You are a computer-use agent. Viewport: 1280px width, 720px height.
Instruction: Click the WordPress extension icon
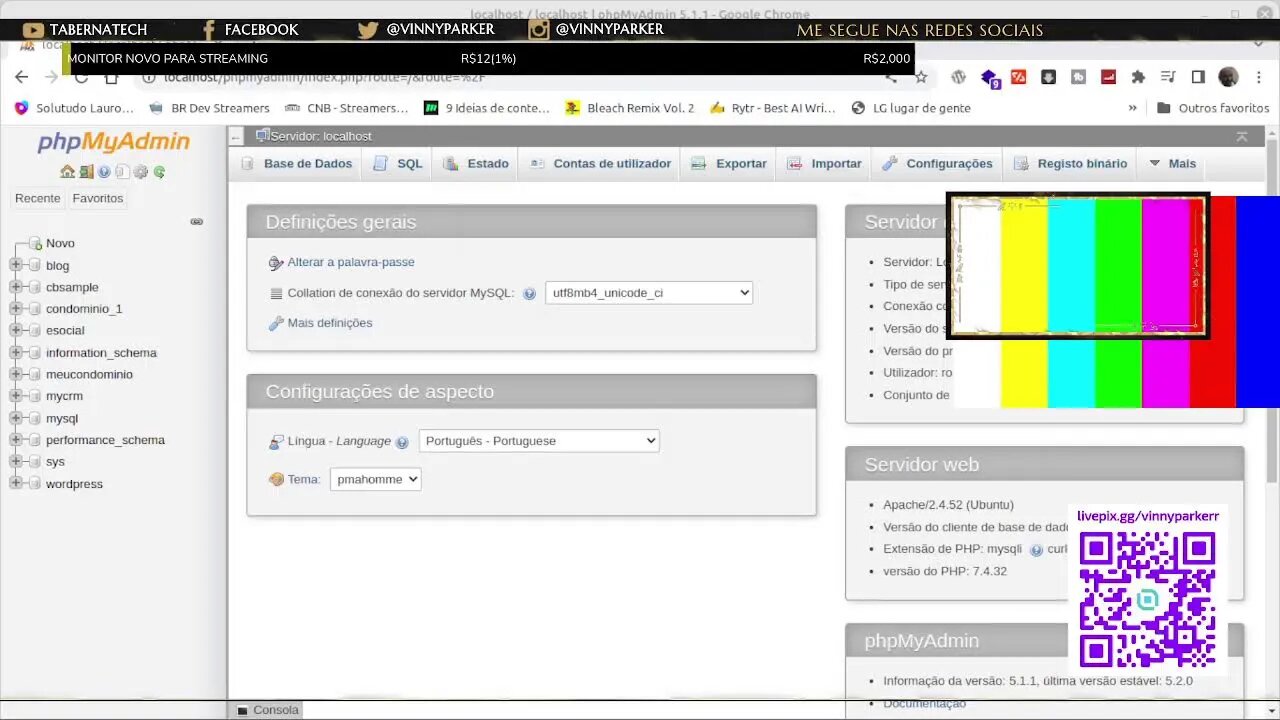(958, 77)
